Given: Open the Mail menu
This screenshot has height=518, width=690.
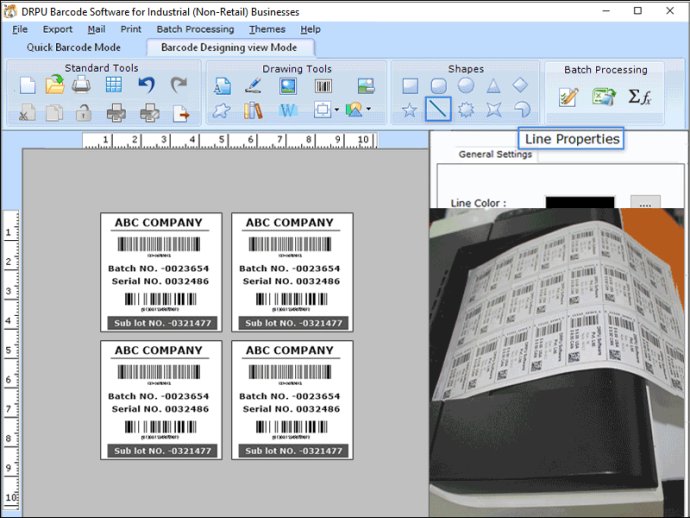Looking at the screenshot, I should pos(96,29).
